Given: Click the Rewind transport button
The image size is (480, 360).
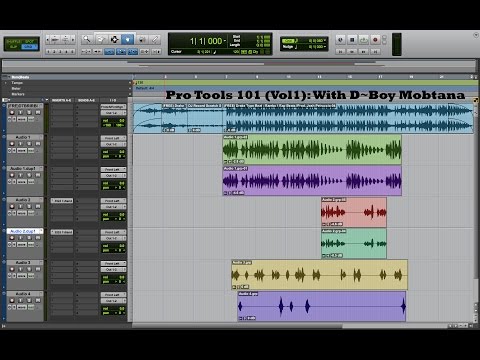Looking at the screenshot, I should (x=352, y=51).
